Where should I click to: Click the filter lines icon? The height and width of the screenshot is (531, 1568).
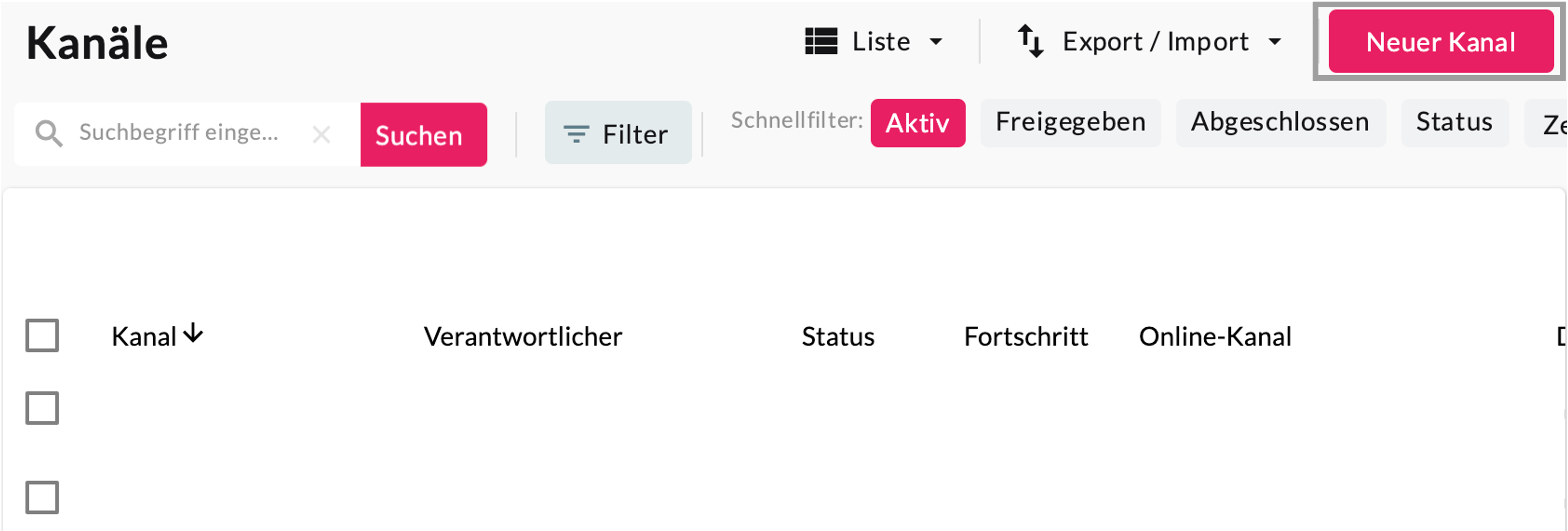click(x=576, y=133)
